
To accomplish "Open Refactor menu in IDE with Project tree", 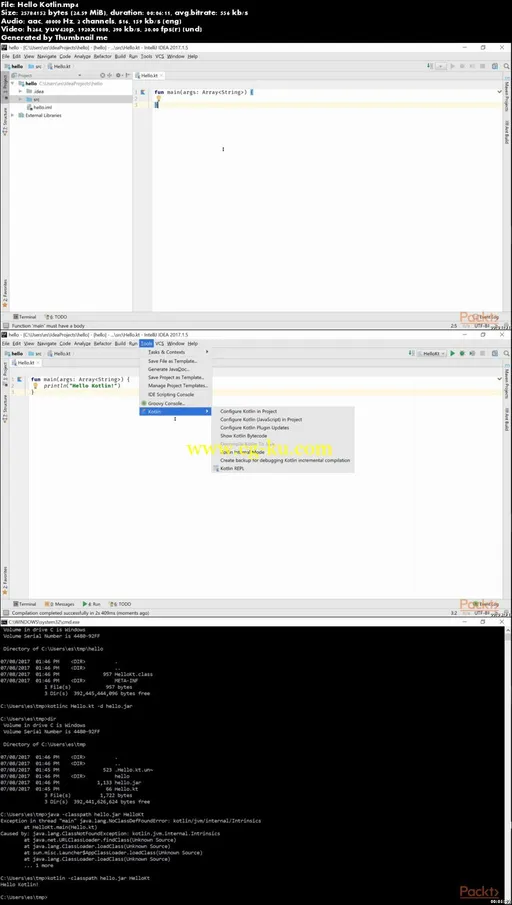I will pos(102,57).
